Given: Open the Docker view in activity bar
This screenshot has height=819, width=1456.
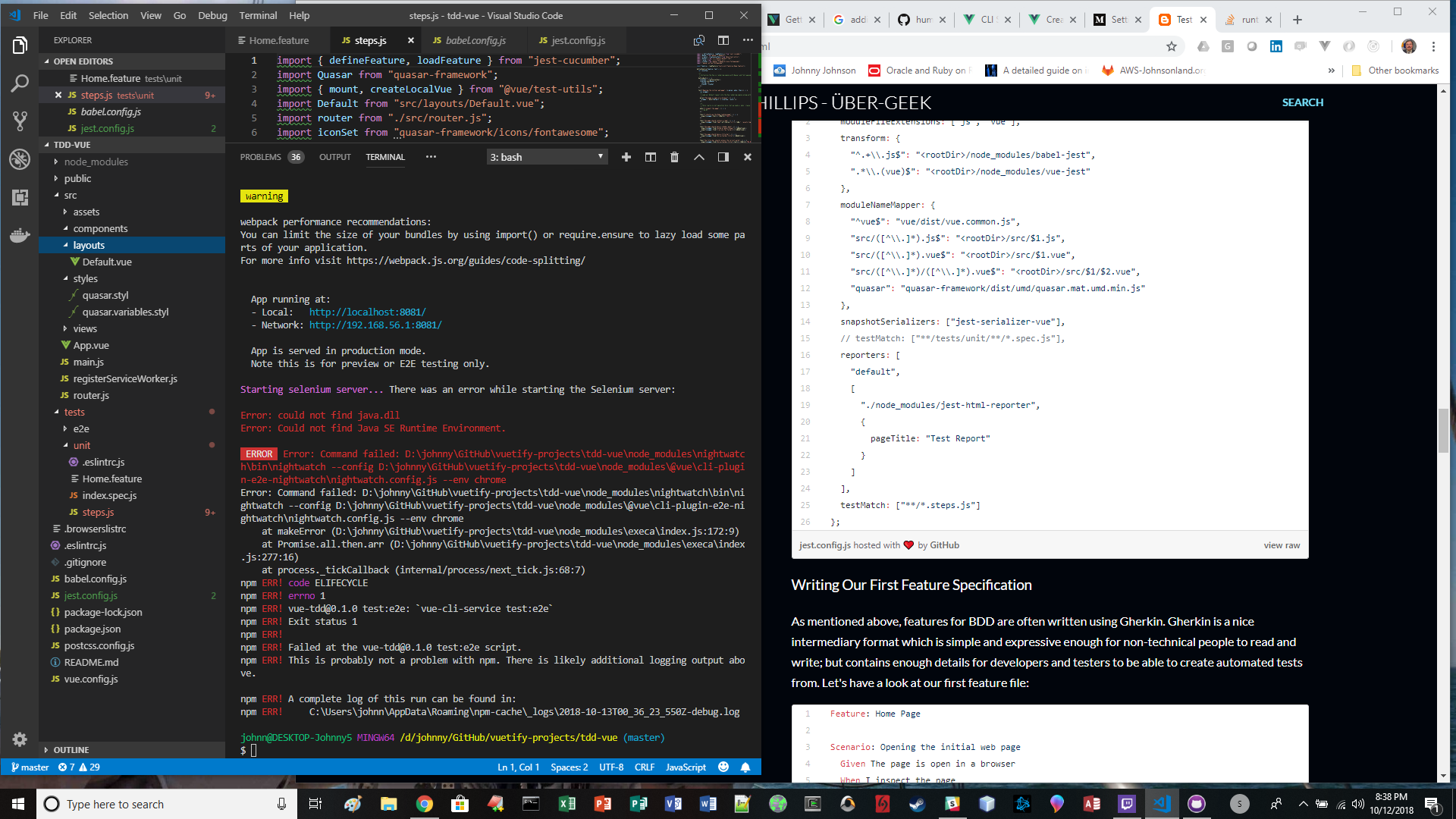Looking at the screenshot, I should [20, 235].
